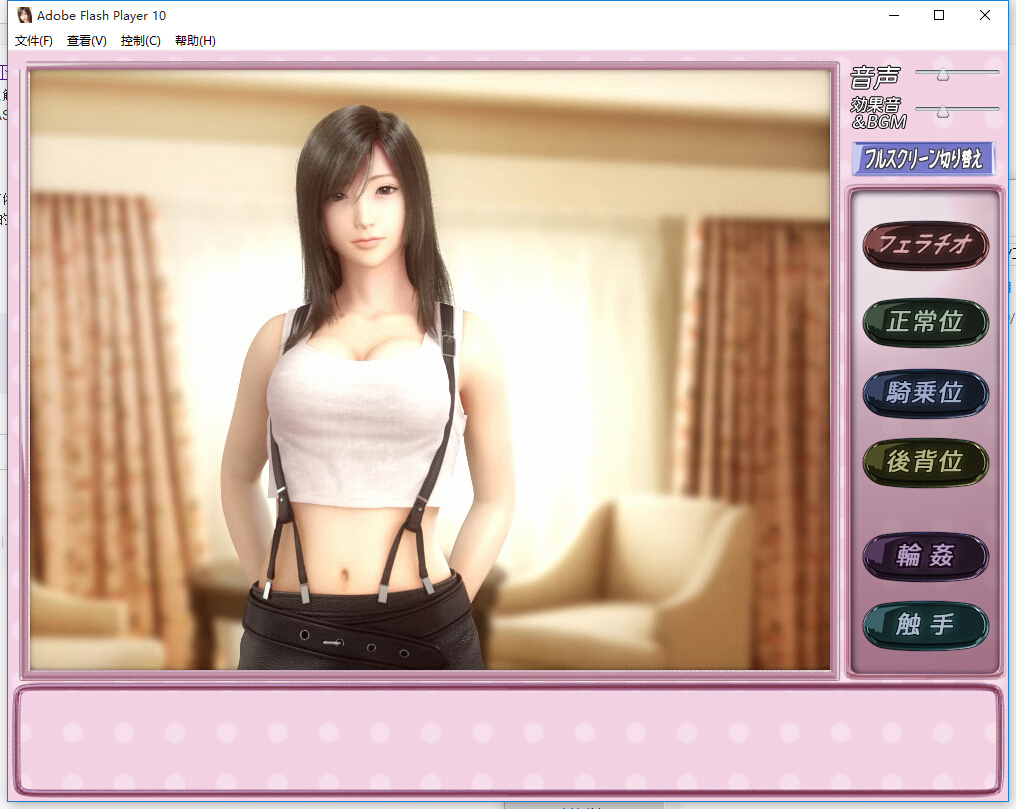Click right end of 音声 slider track

tap(995, 72)
